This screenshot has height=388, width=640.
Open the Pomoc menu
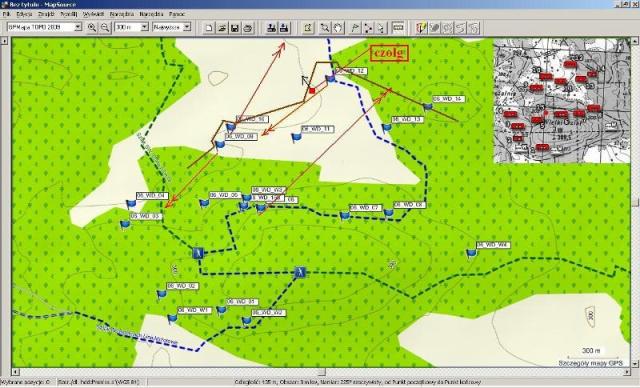point(177,14)
